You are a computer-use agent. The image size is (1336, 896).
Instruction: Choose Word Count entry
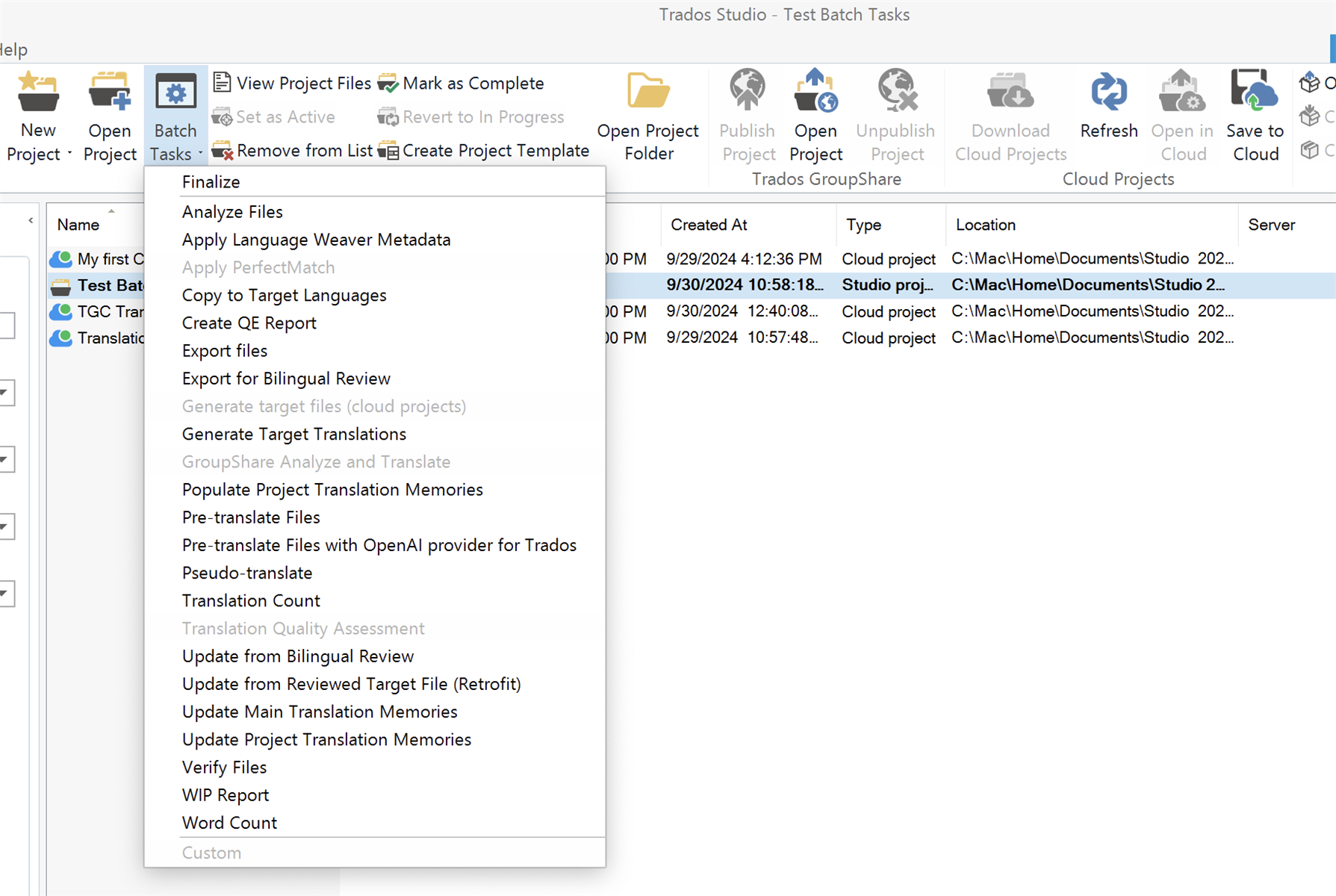point(229,823)
